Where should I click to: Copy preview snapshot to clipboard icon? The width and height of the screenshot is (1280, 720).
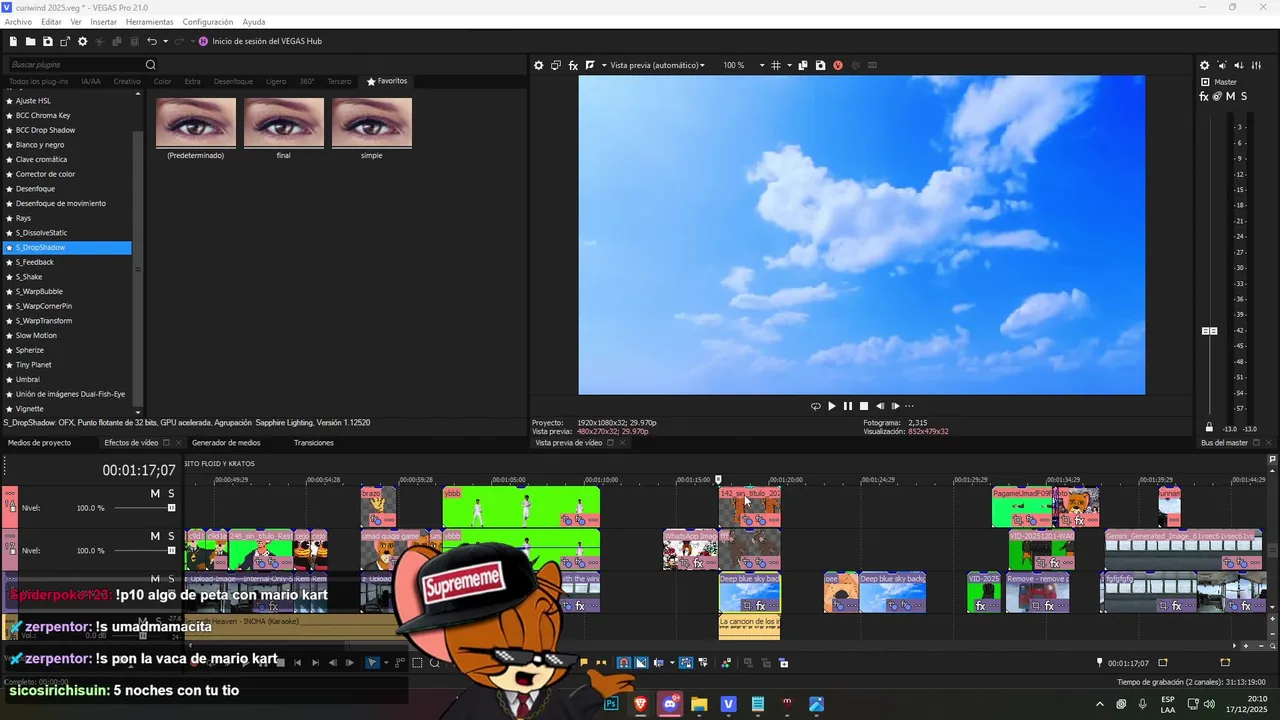(x=803, y=65)
